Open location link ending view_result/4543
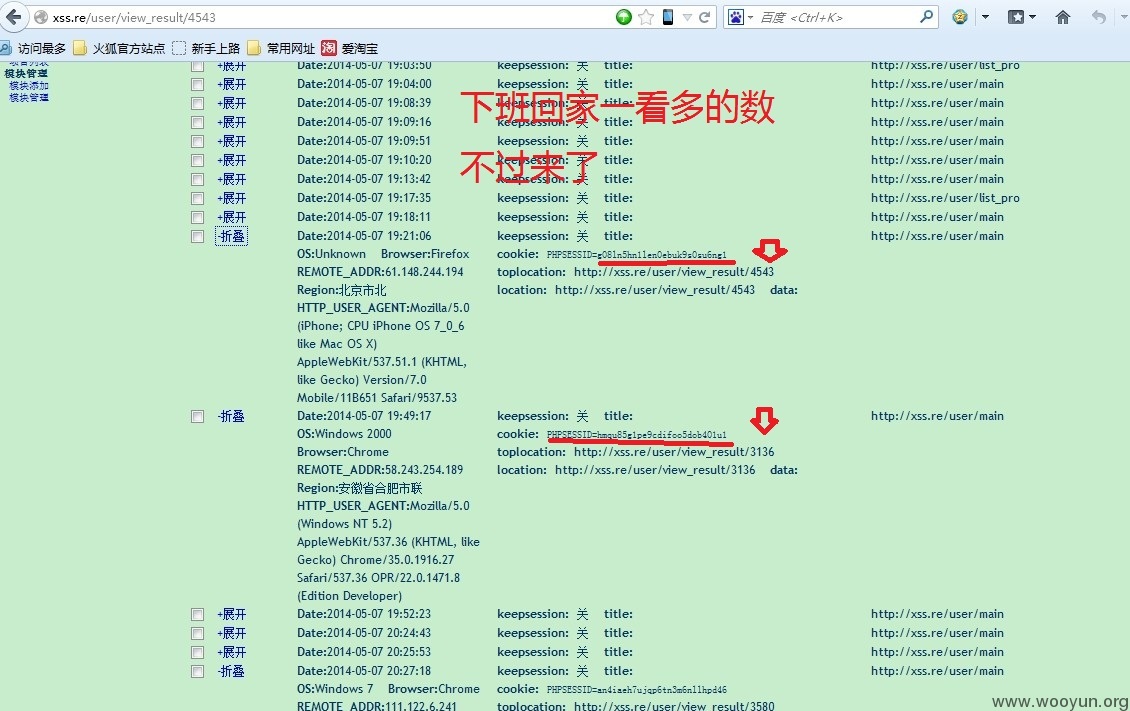The height and width of the screenshot is (711, 1130). (x=655, y=290)
